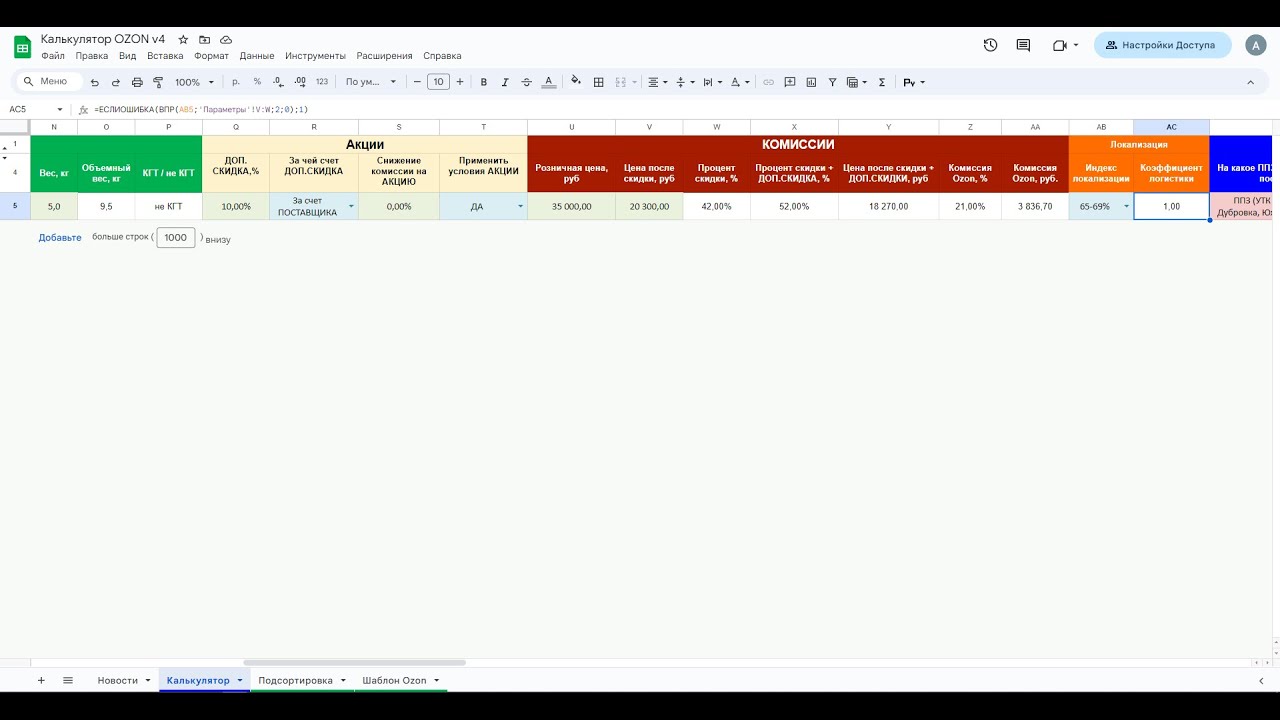Click the Redo arrow in the toolbar

pos(116,82)
